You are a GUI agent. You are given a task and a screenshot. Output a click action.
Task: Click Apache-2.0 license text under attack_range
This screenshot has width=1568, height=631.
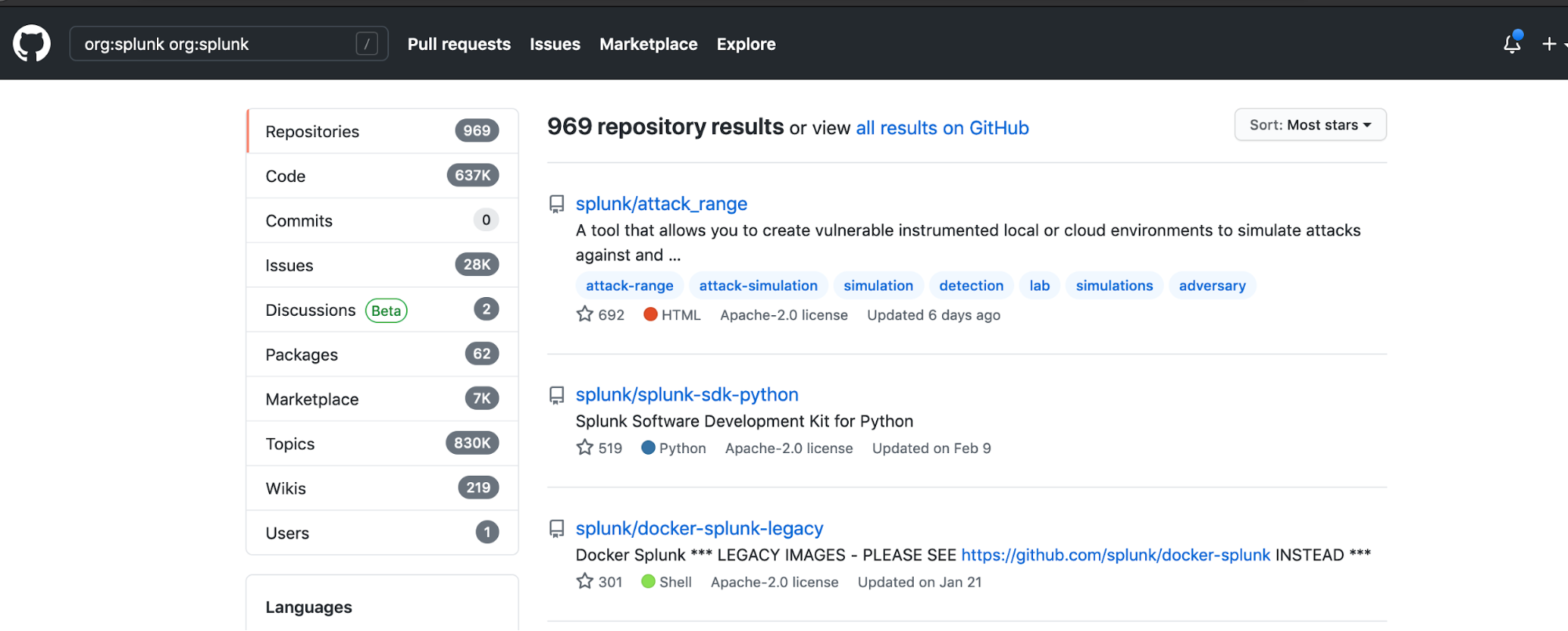[784, 315]
